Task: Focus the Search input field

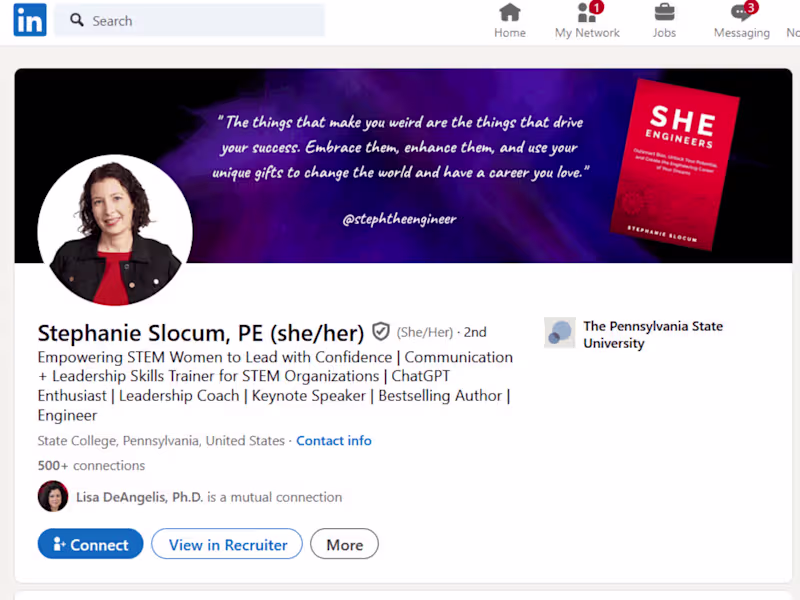Action: pyautogui.click(x=189, y=20)
